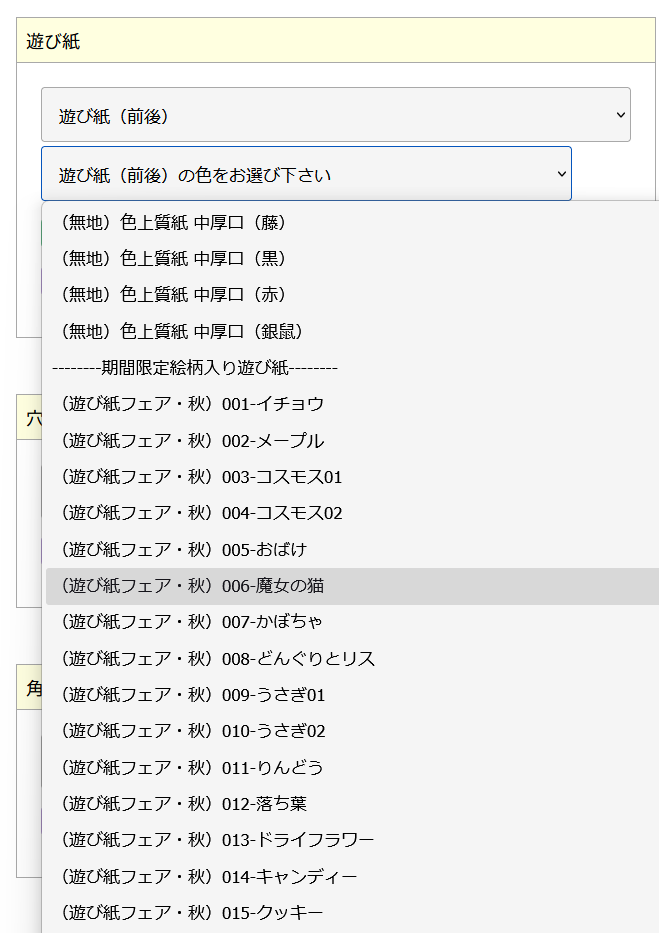Pick 002-メープル autumn fair paper
659x933 pixels.
(x=192, y=441)
